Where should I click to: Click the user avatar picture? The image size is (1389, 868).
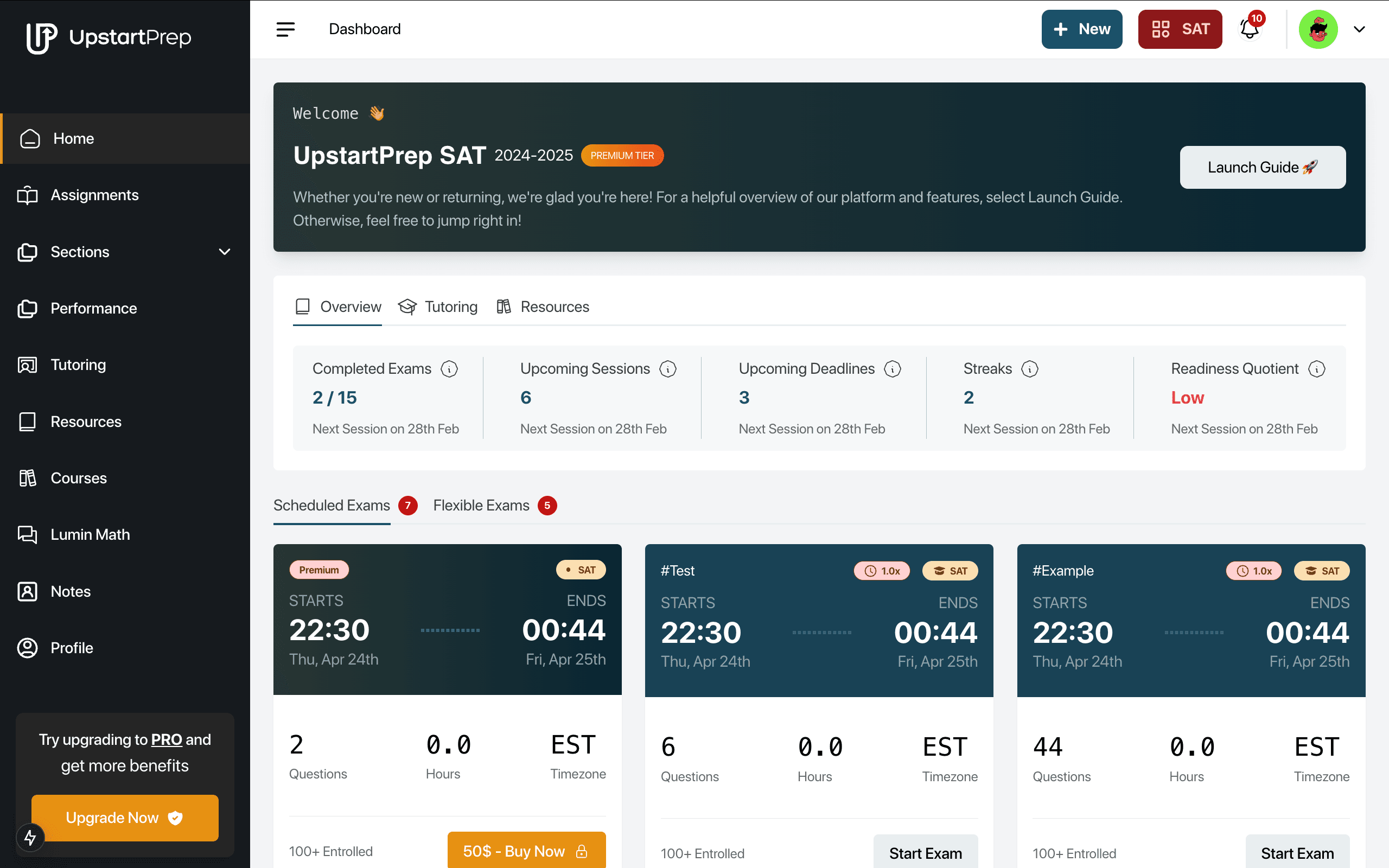pos(1318,29)
